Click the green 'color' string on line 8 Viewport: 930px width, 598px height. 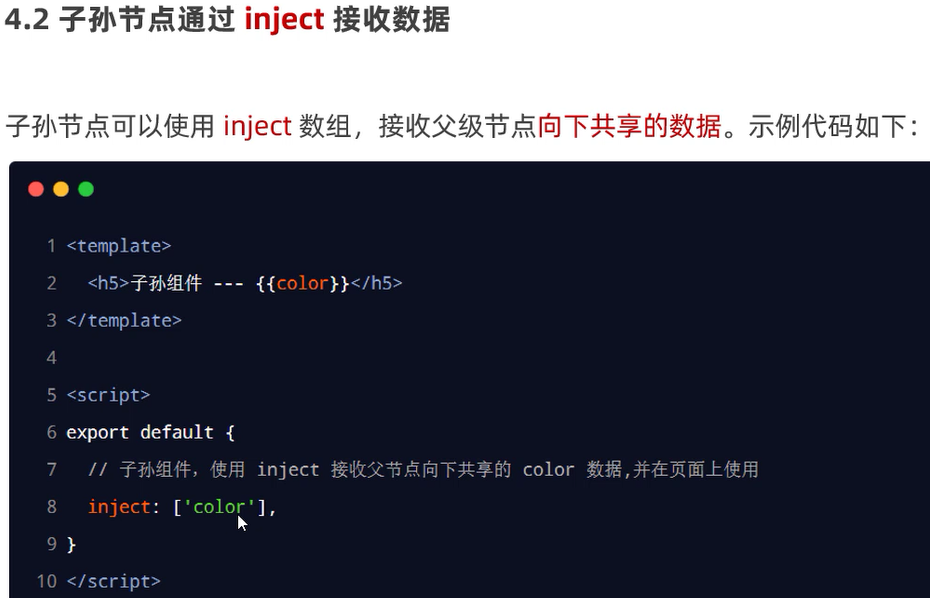[x=219, y=507]
